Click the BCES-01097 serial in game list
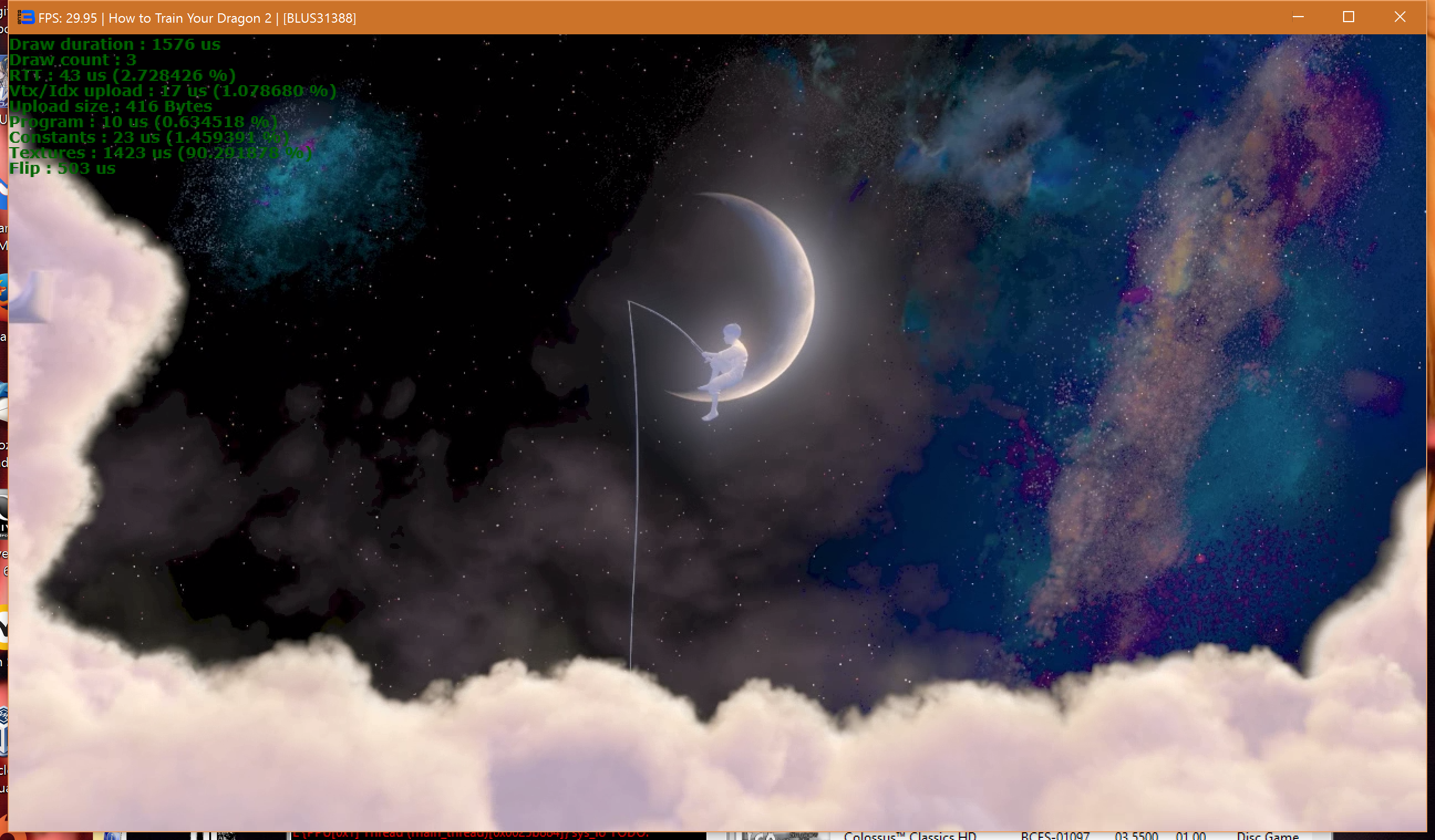1435x840 pixels. [x=1054, y=836]
